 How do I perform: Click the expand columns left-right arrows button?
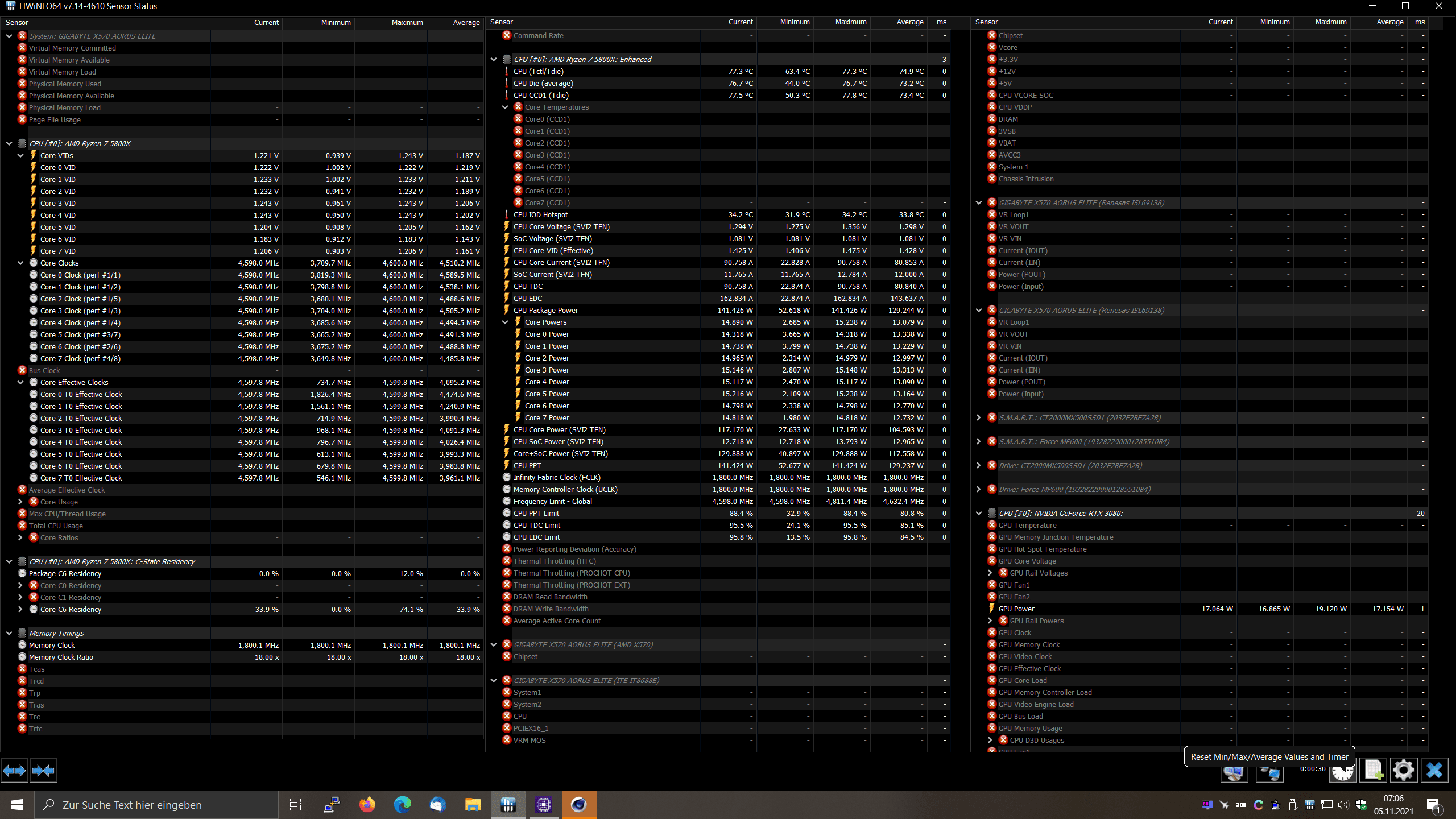click(14, 771)
